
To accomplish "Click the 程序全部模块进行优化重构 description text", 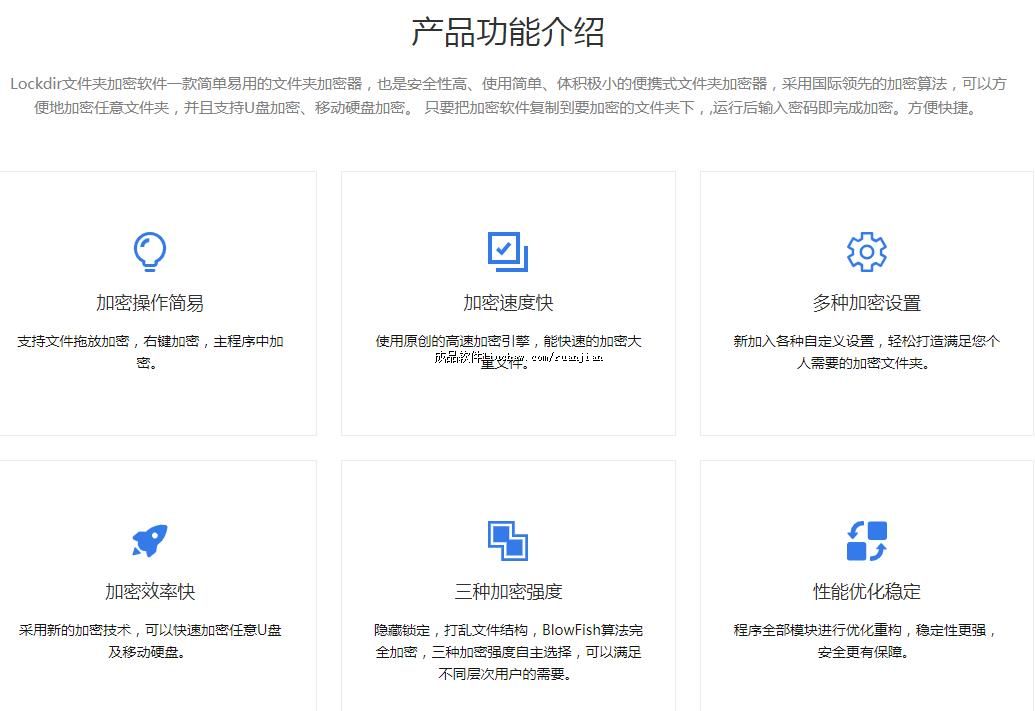I will (x=866, y=631).
